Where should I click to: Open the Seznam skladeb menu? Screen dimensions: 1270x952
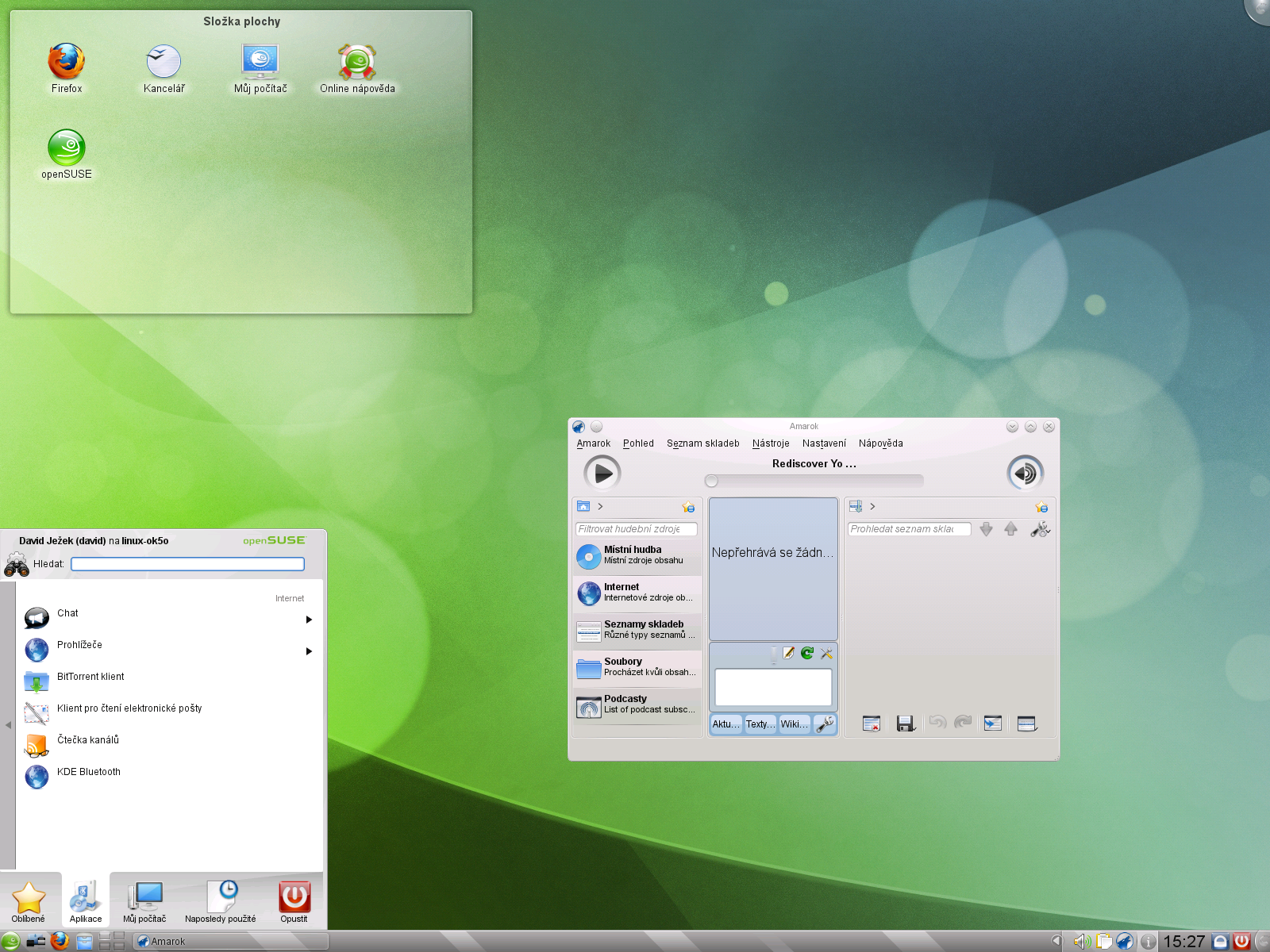coord(702,443)
